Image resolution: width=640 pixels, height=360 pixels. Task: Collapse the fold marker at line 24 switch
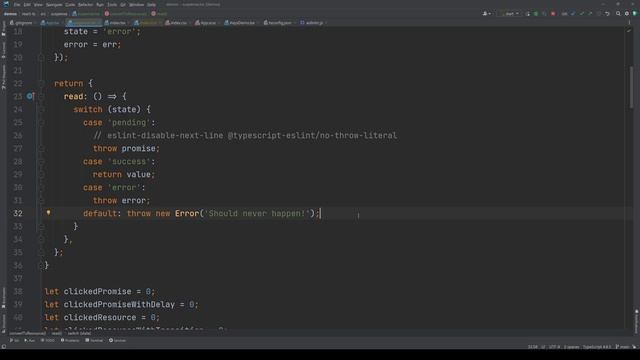coord(41,109)
